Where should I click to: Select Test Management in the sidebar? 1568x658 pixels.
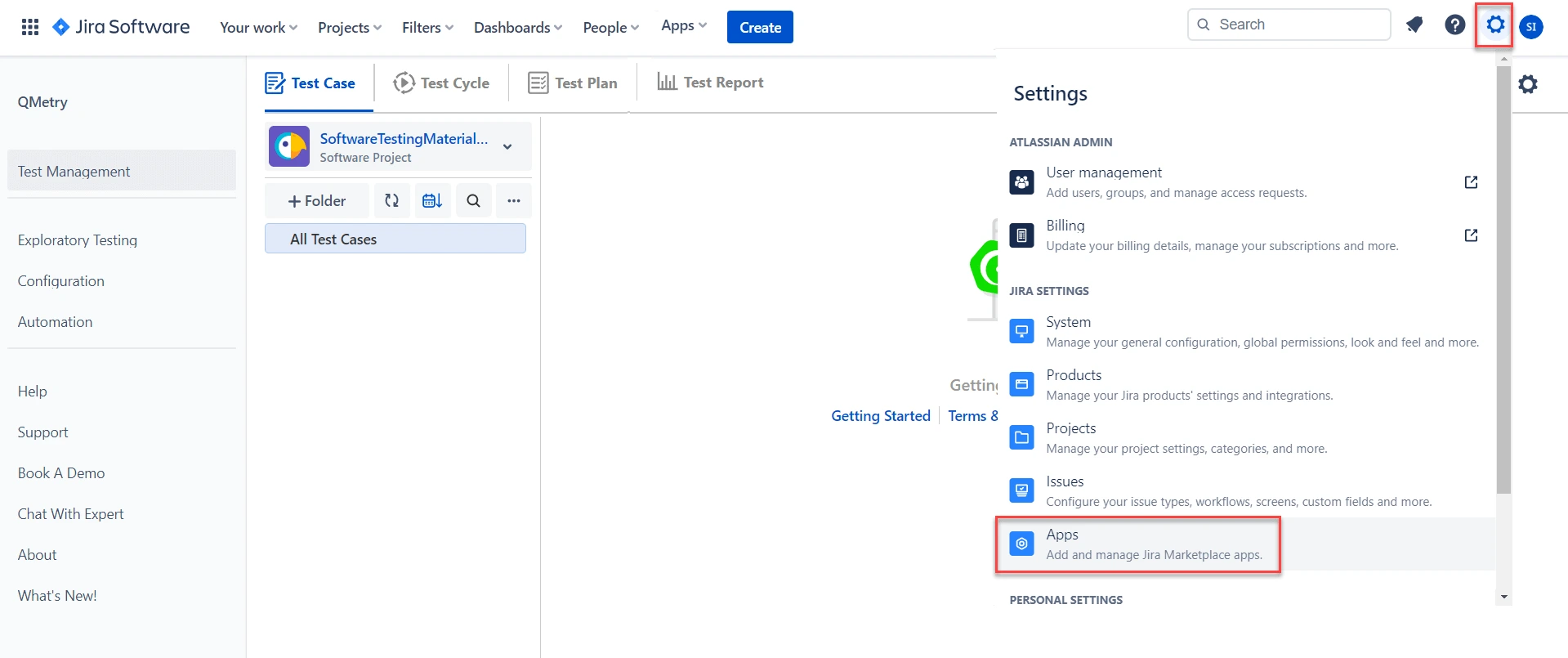(x=122, y=171)
